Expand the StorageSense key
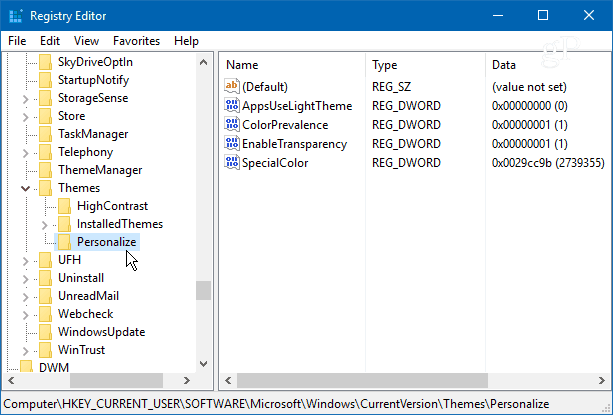This screenshot has height=415, width=613. [25, 98]
